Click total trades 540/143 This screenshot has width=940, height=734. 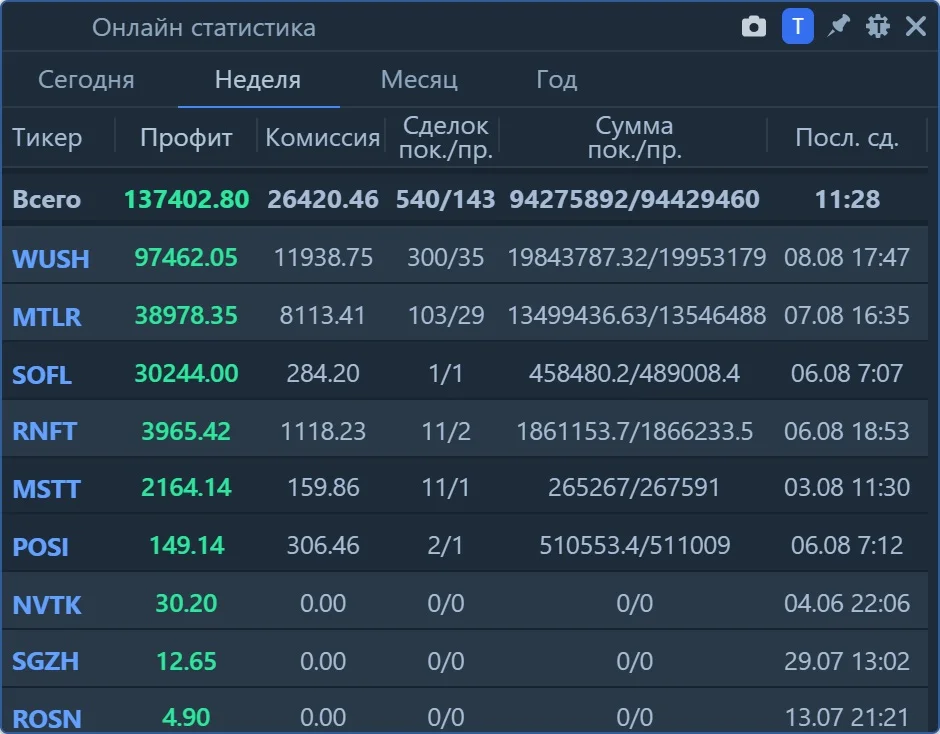coord(445,199)
